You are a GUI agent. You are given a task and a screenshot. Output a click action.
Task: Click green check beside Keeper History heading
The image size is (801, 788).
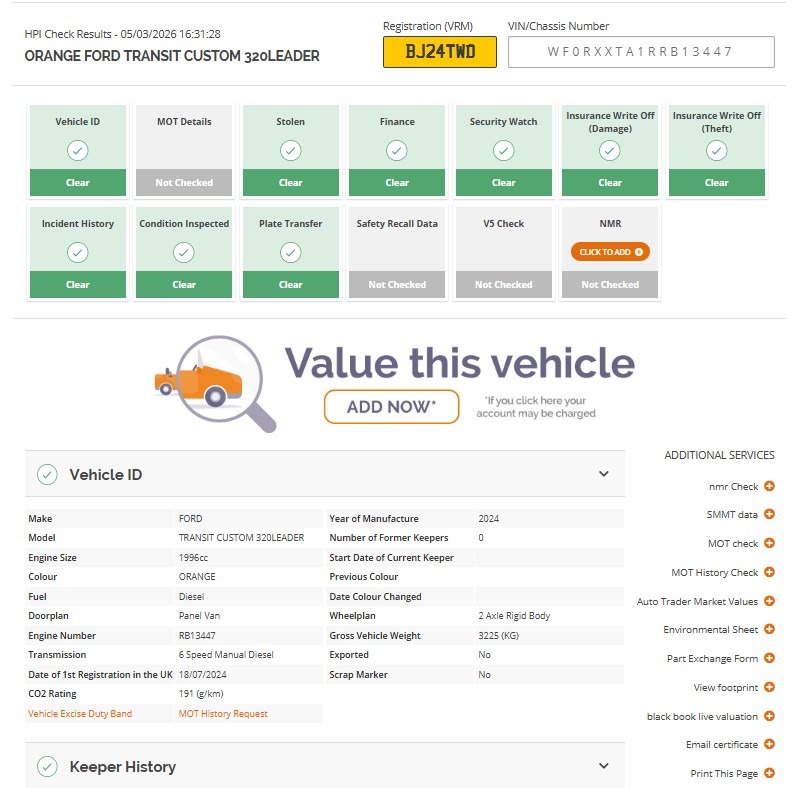pyautogui.click(x=46, y=765)
